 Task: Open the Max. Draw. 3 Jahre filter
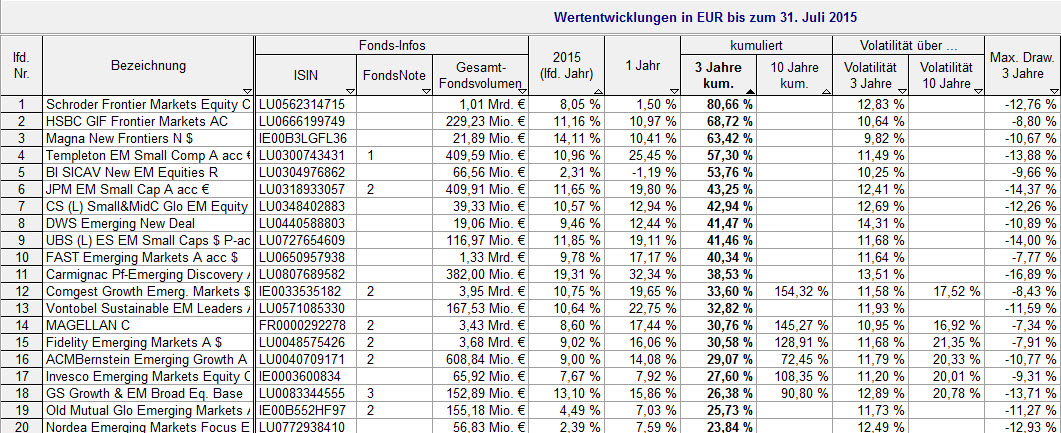(1053, 91)
